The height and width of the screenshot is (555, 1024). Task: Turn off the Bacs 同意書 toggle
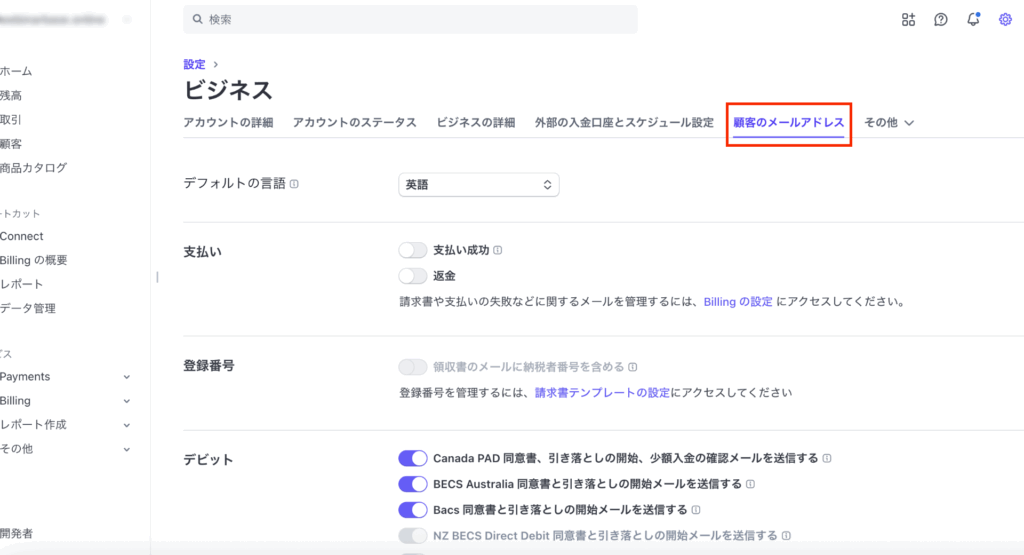(412, 510)
